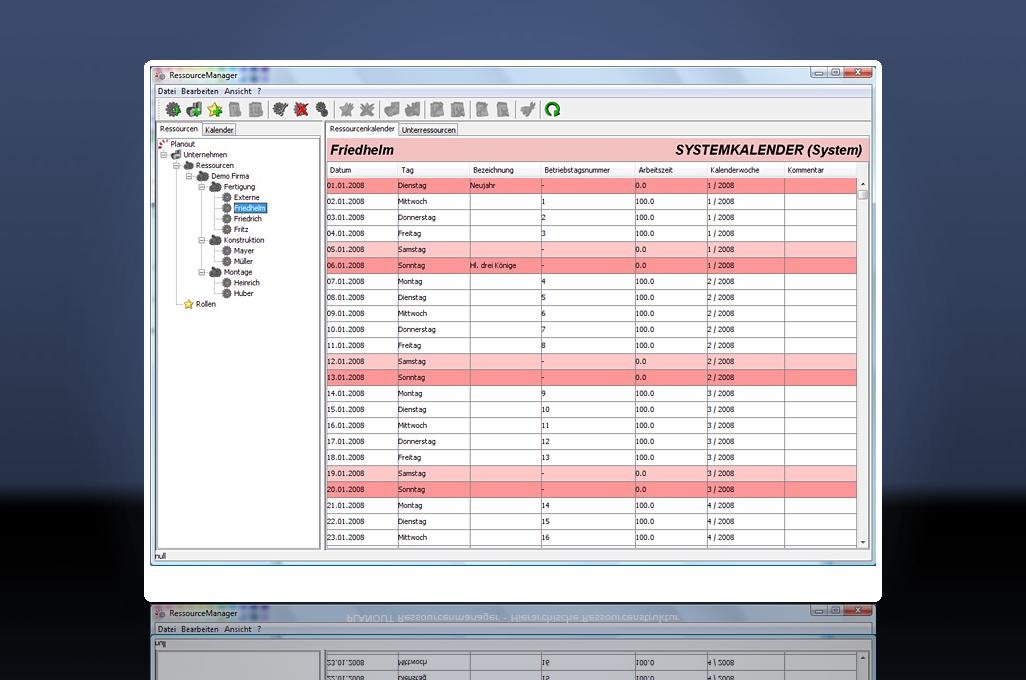Image resolution: width=1026 pixels, height=680 pixels.
Task: Click the gear icon next to Fritz
Action: click(226, 229)
